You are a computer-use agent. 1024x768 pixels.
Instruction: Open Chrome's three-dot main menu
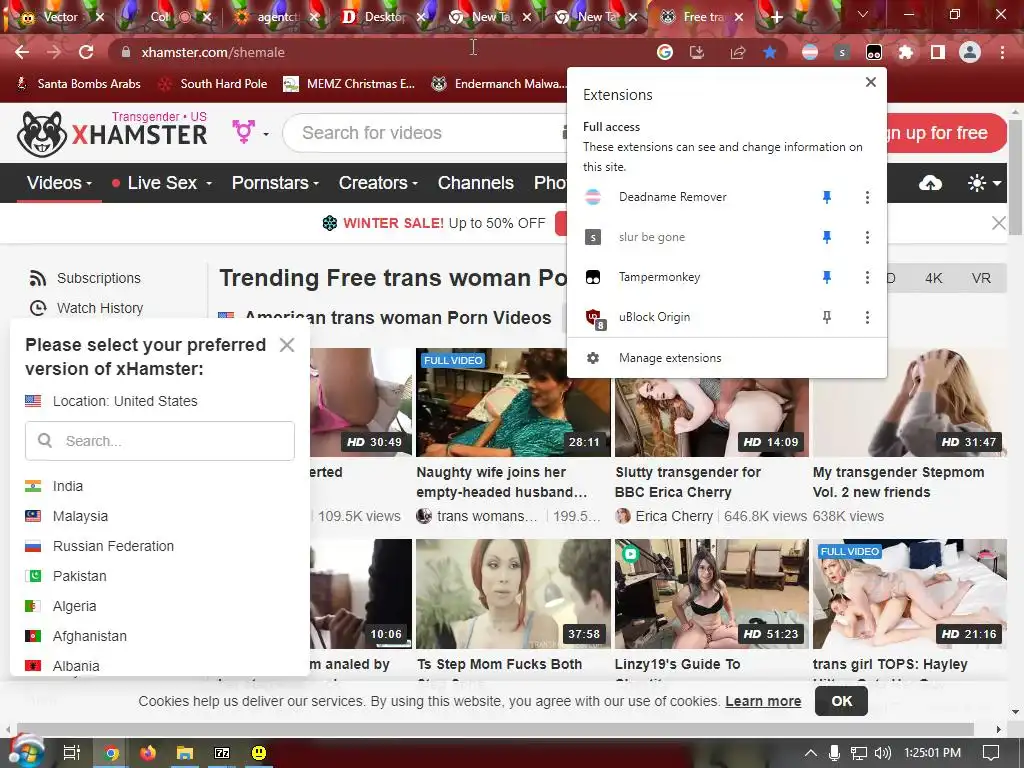[1002, 52]
